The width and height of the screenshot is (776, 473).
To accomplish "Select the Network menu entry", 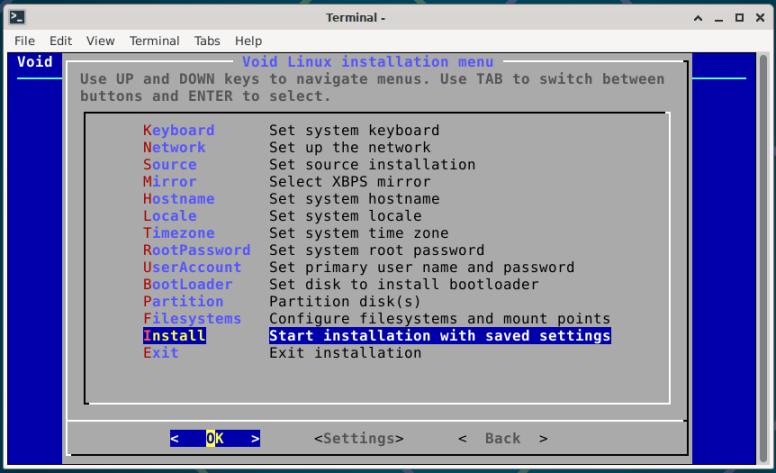I will (174, 147).
